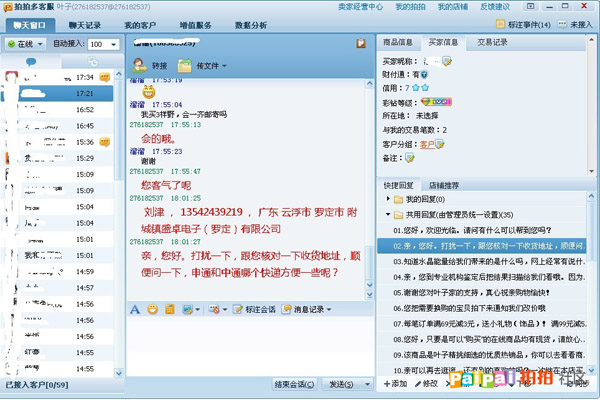
Task: Open the 消息记录 dropdown arrow
Action: 329,309
